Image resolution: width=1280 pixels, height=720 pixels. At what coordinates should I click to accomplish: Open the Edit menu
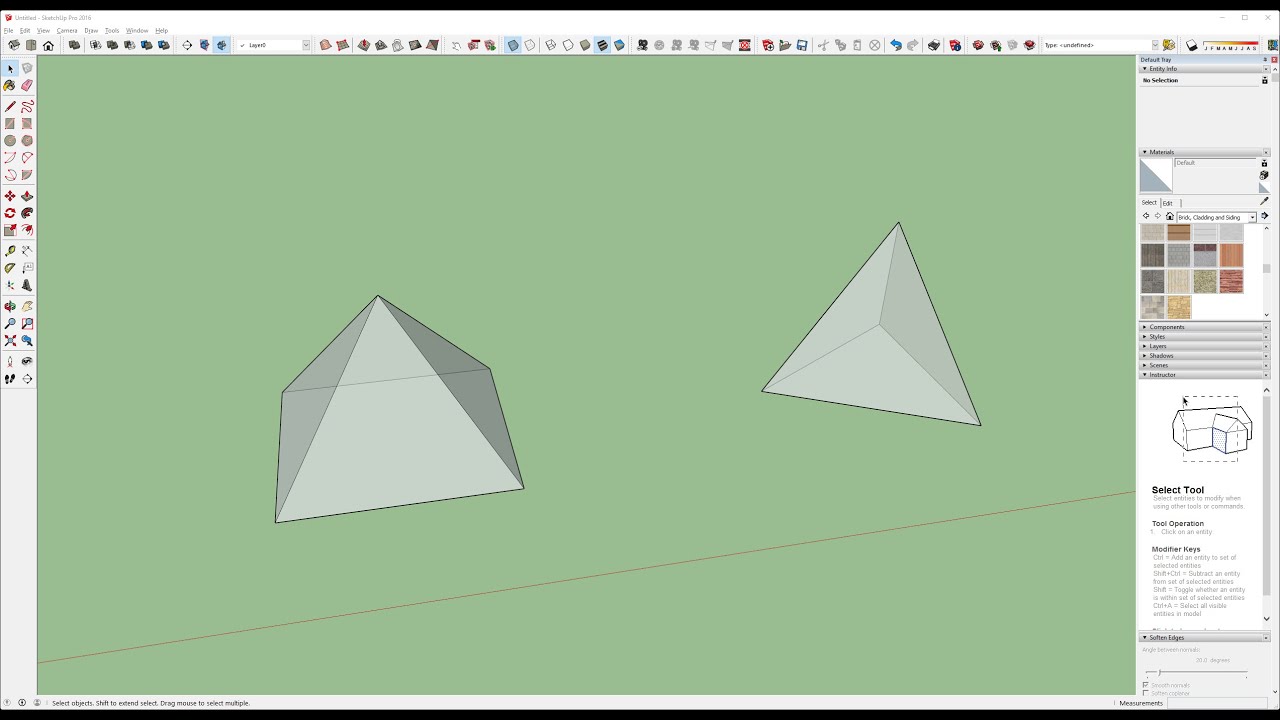click(25, 31)
